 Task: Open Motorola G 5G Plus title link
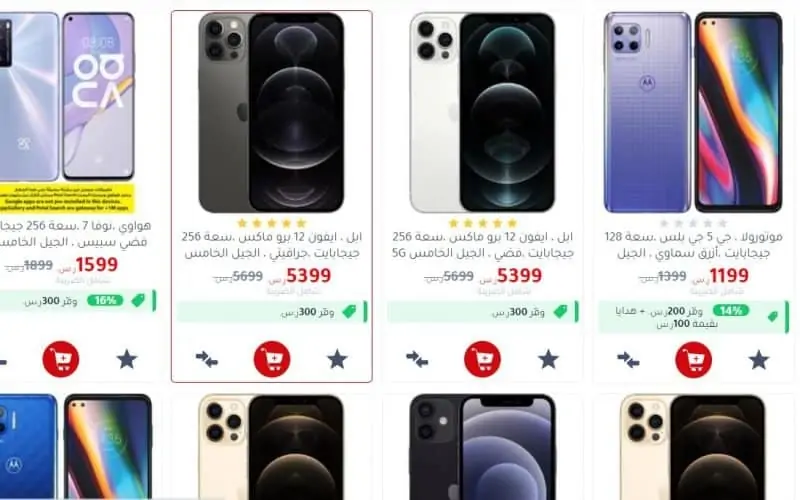click(693, 245)
